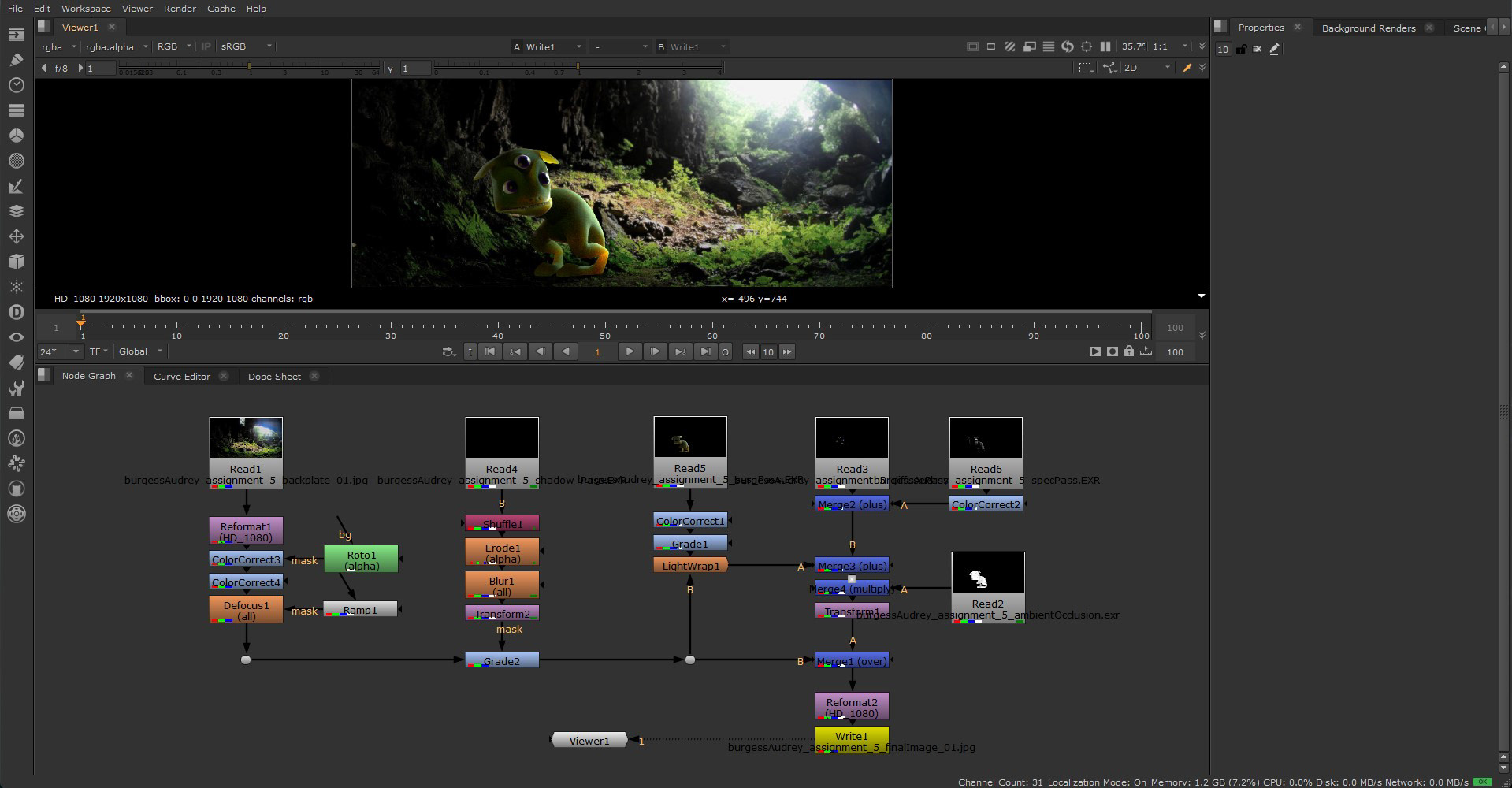
Task: Open the Render menu
Action: 180,8
